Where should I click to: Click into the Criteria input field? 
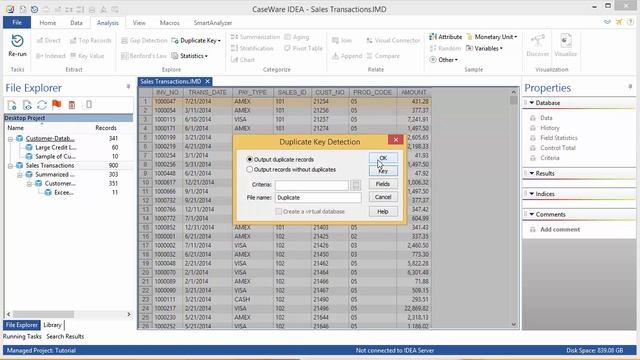312,185
